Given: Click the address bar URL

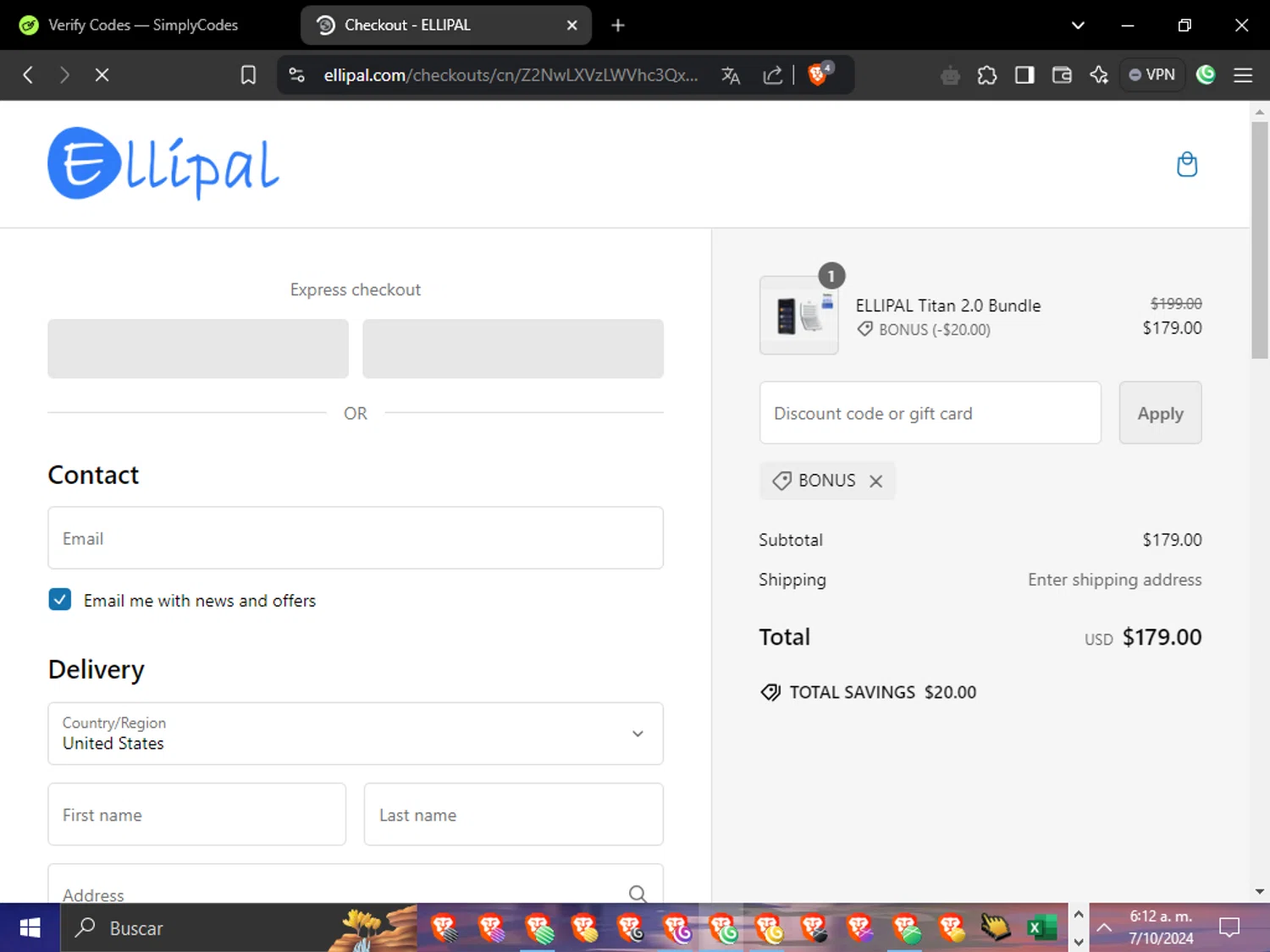Looking at the screenshot, I should [x=511, y=75].
